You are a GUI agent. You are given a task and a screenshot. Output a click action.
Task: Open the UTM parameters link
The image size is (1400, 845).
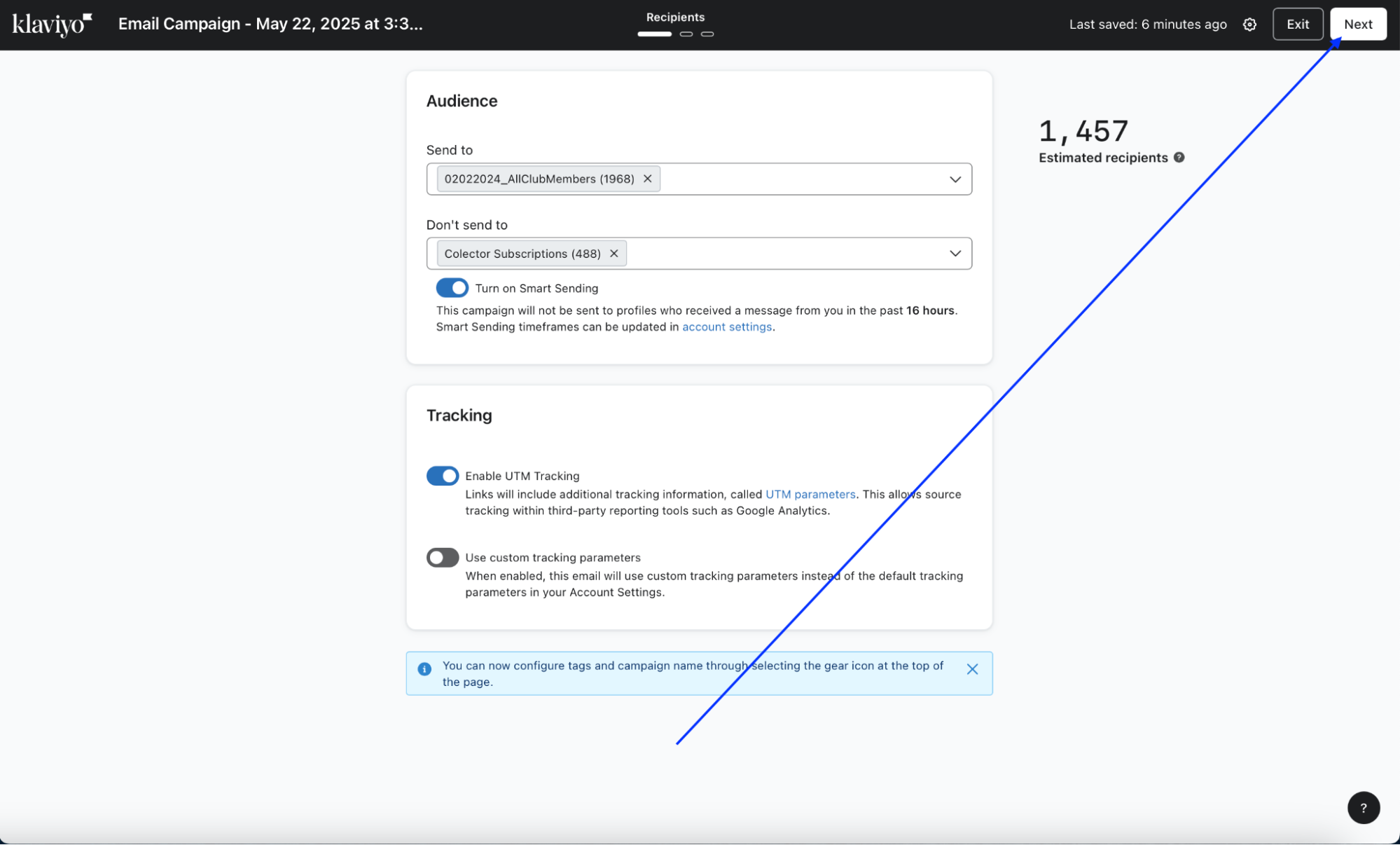[810, 495]
